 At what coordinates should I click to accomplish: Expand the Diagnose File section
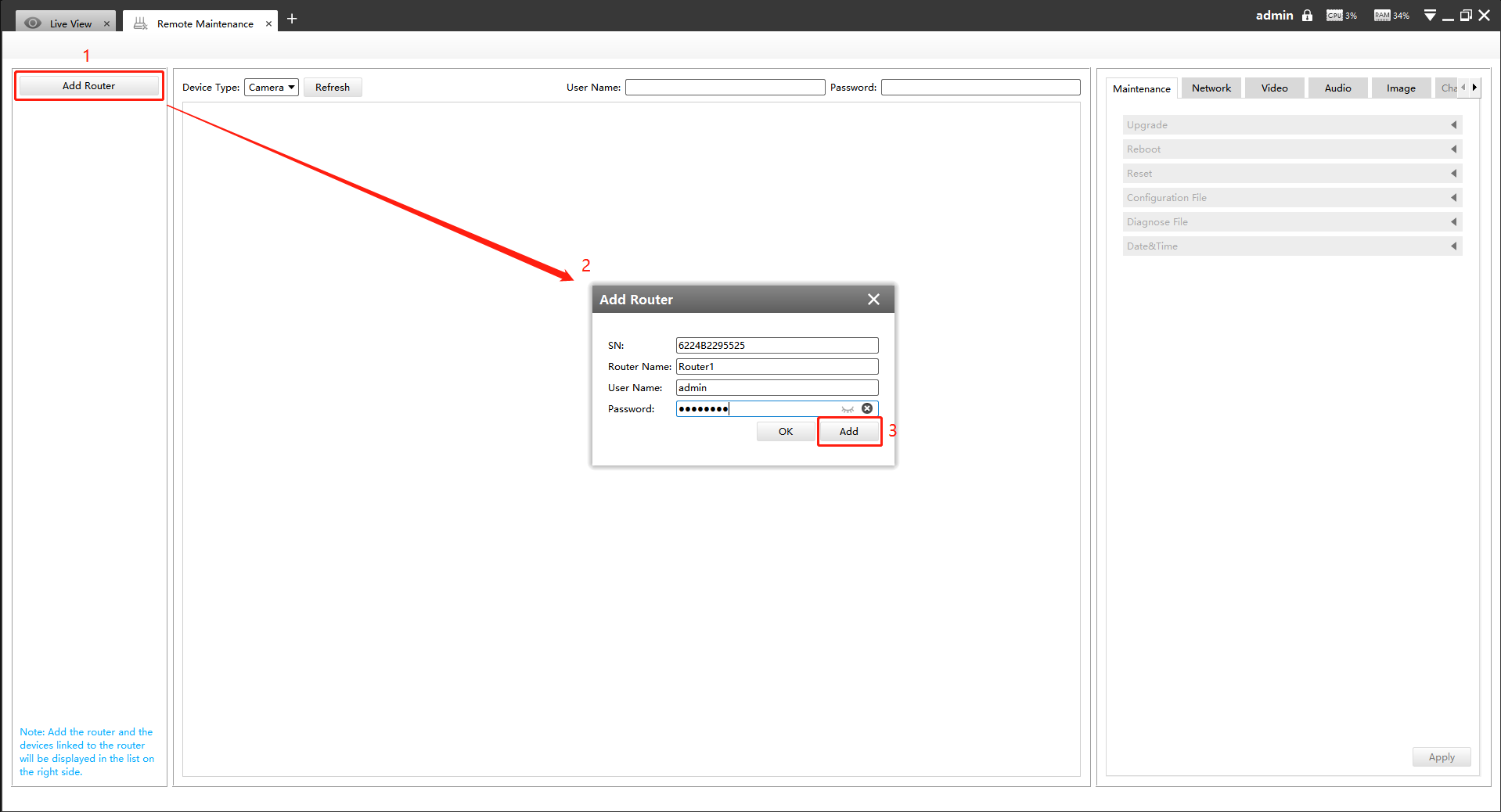click(1292, 222)
